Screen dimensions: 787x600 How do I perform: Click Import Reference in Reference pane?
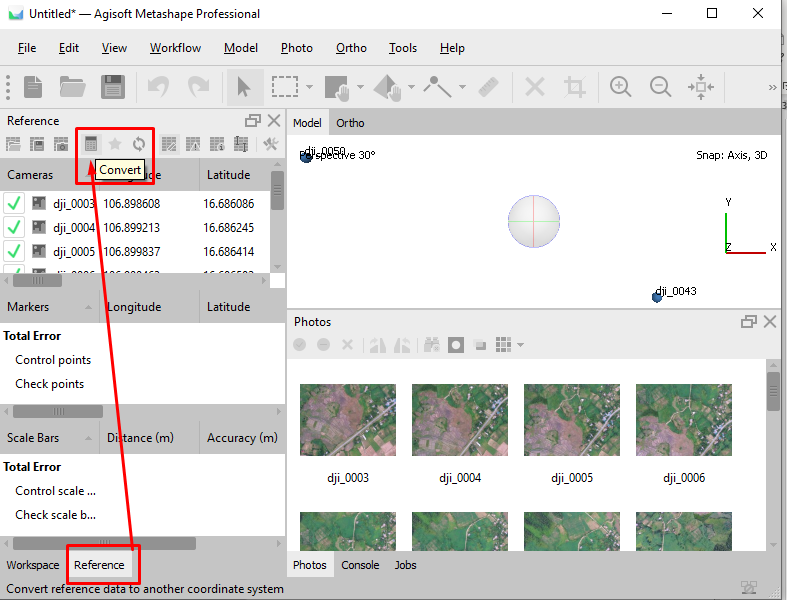pyautogui.click(x=13, y=145)
